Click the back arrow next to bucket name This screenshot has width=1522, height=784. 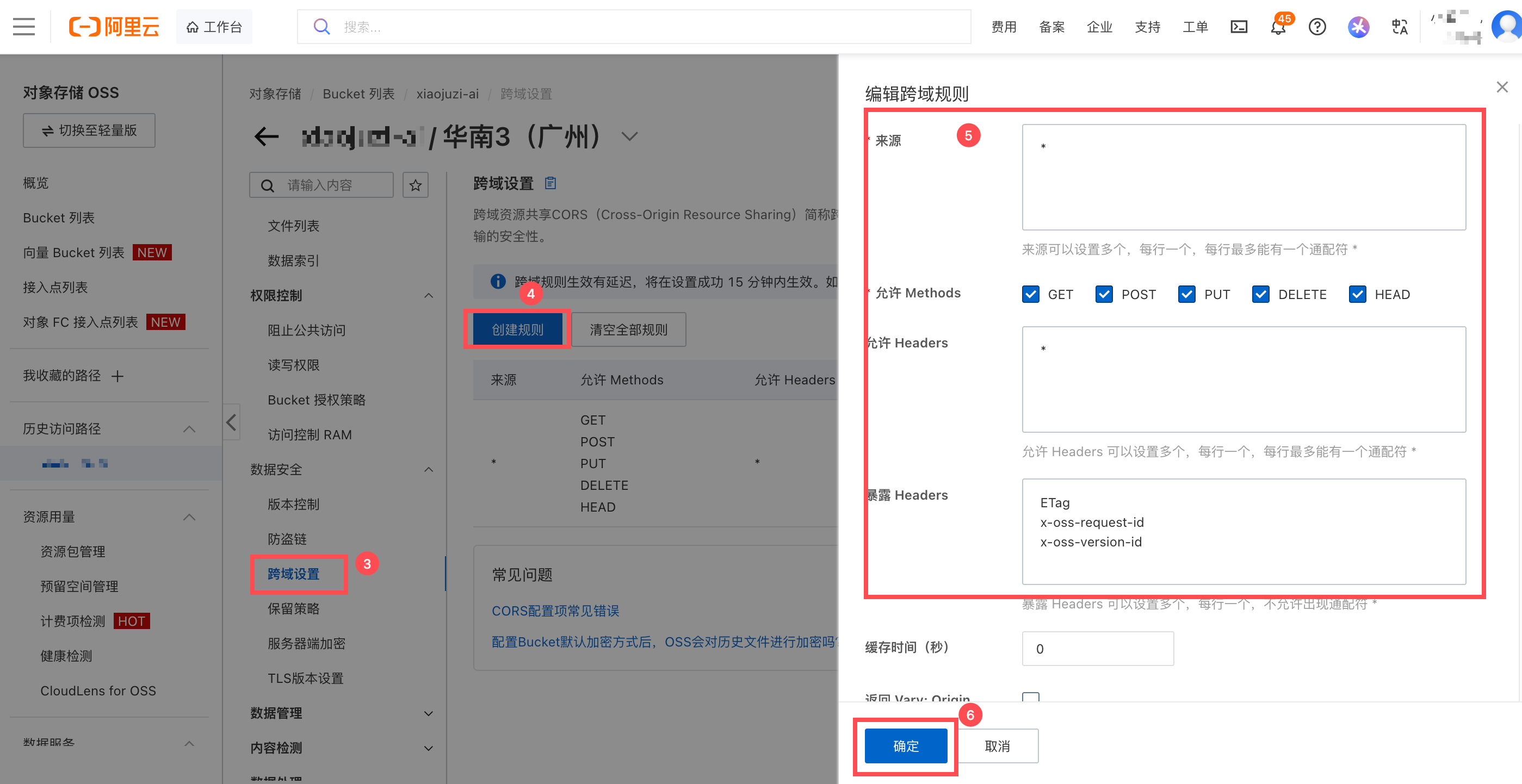pos(267,137)
